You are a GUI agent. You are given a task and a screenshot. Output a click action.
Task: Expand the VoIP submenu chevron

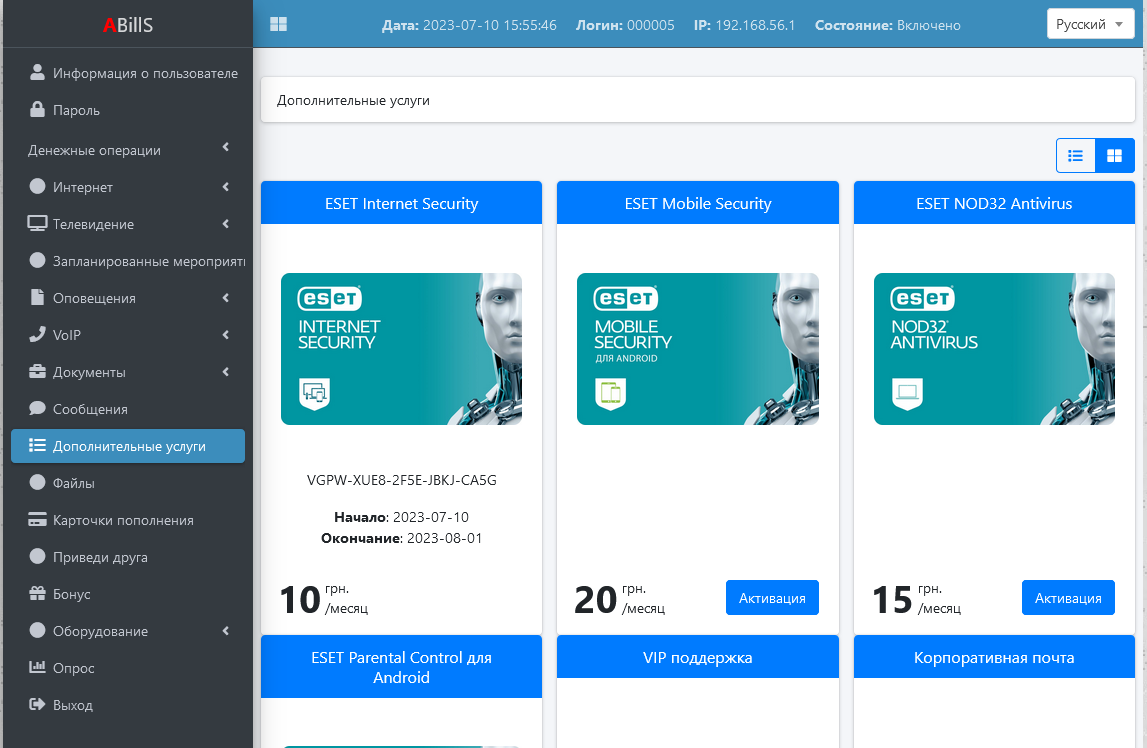pos(226,335)
